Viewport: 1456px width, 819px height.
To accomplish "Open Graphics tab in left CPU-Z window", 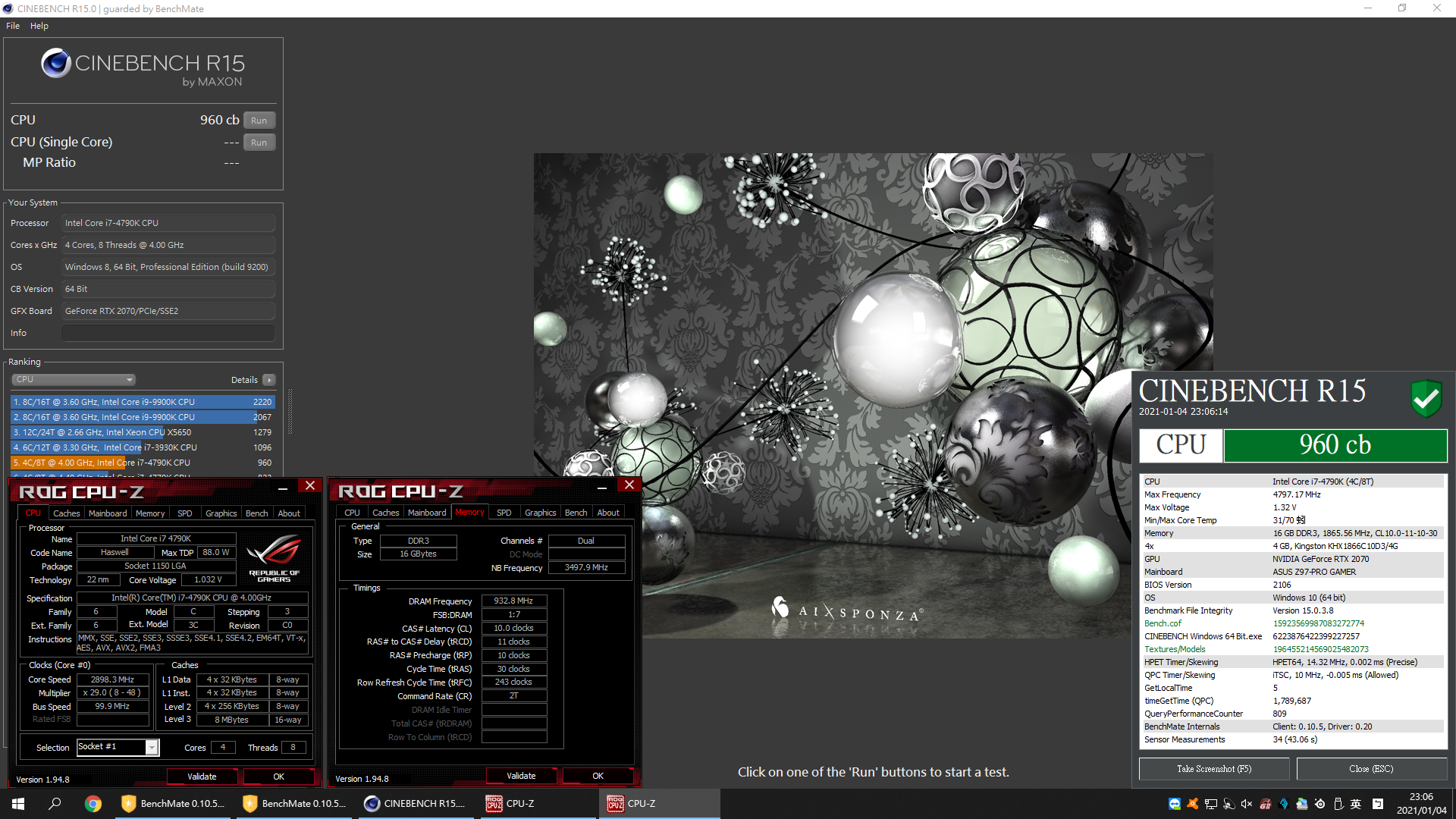I will [x=221, y=513].
